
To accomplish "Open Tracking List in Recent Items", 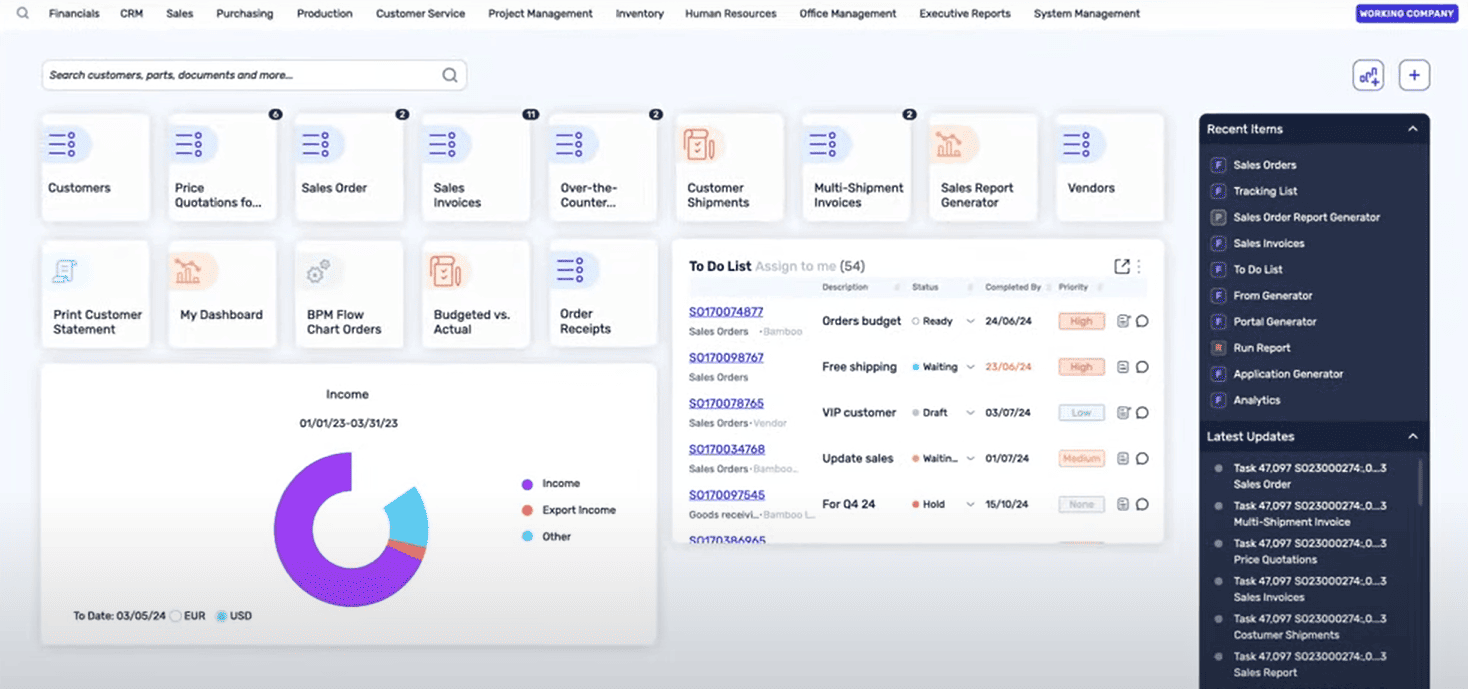I will click(1265, 191).
